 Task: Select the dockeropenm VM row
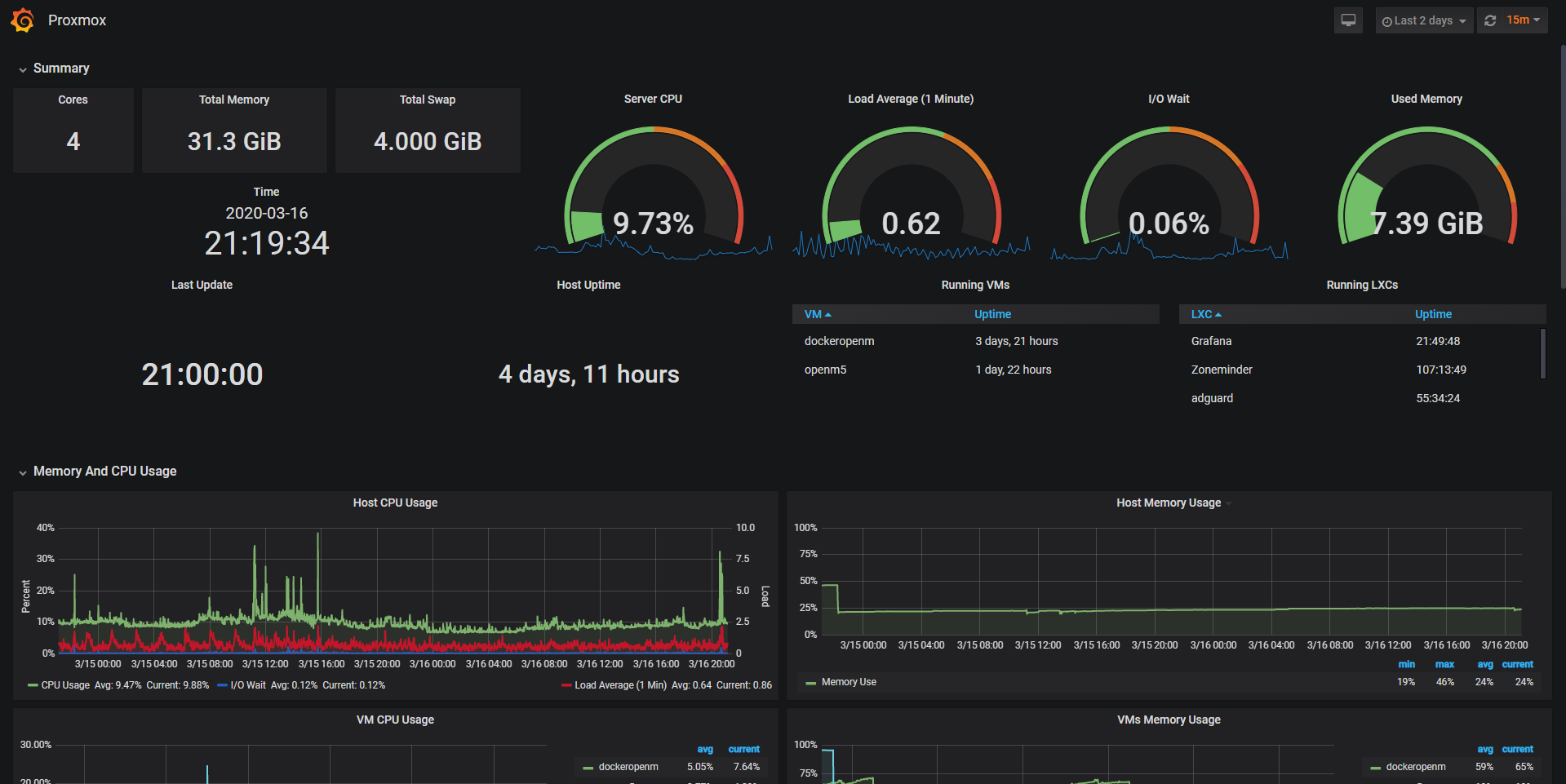pyautogui.click(x=975, y=341)
